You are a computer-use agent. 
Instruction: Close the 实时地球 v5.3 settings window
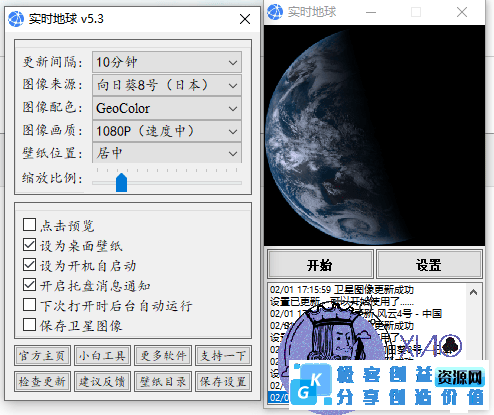point(245,19)
